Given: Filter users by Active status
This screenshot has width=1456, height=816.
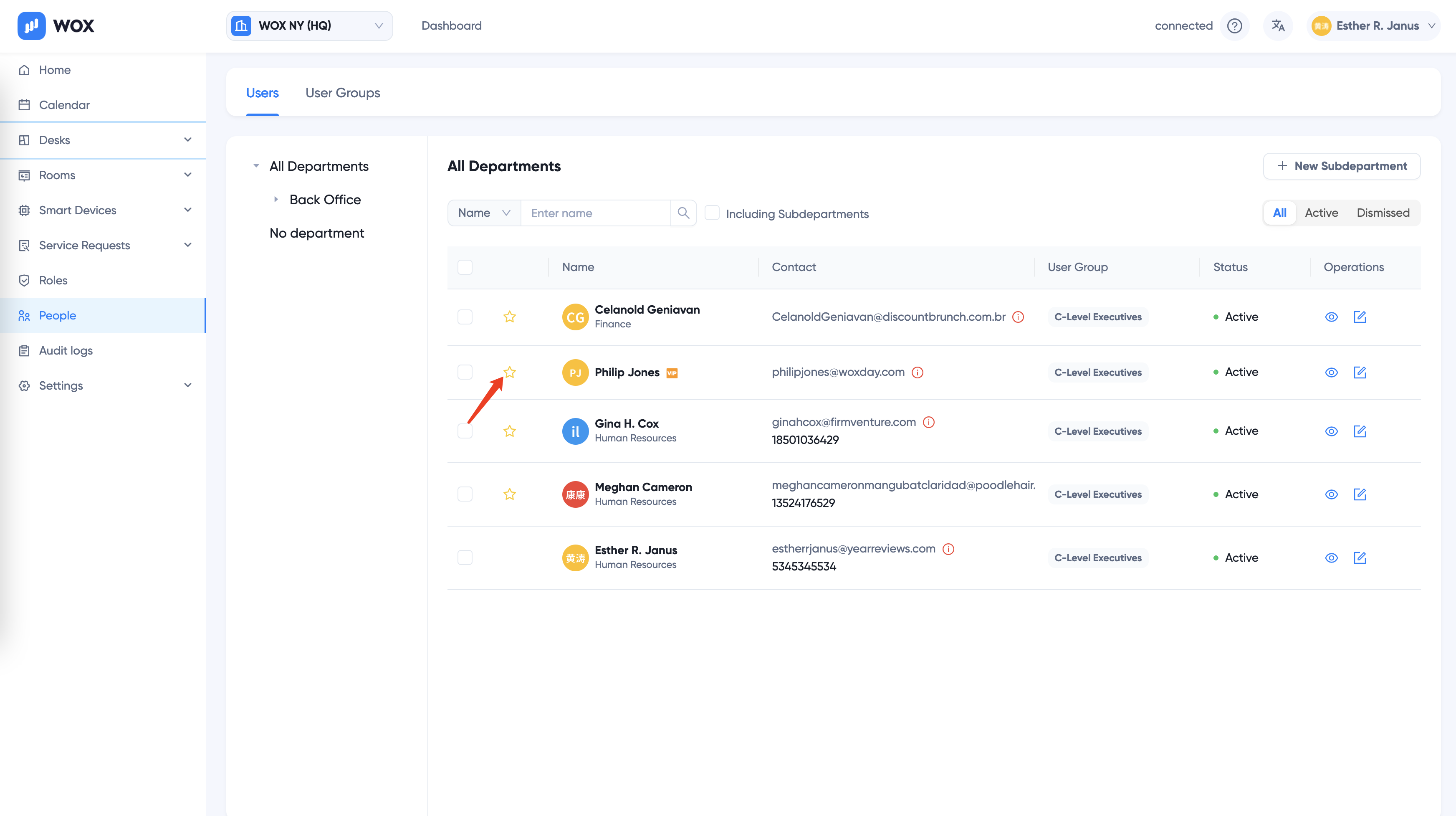Looking at the screenshot, I should coord(1322,213).
